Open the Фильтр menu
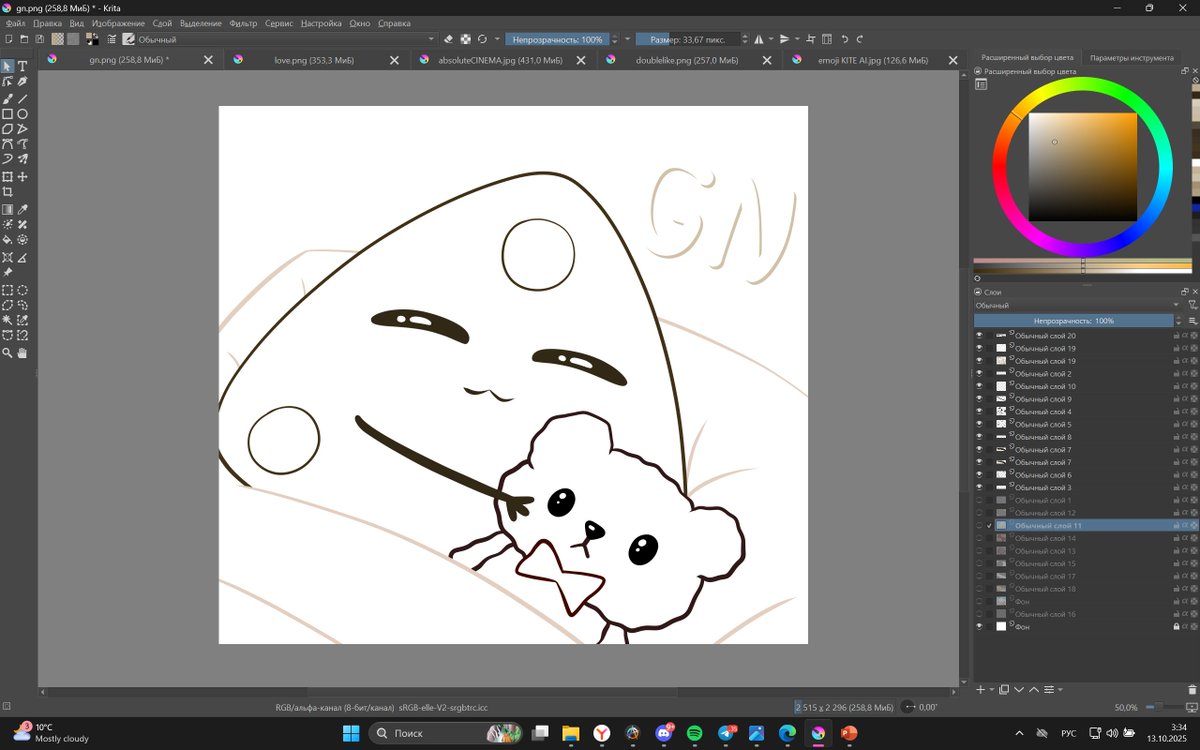Screen dimensions: 1200x750 tap(243, 23)
